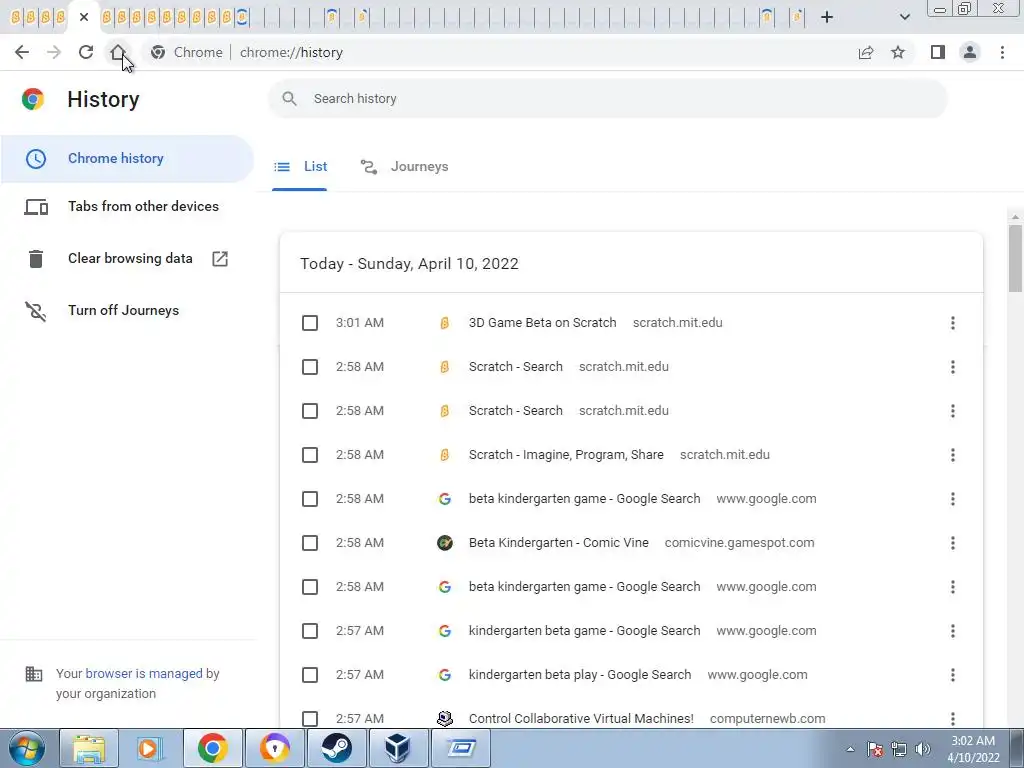Open Clear browsing data
Screen dimensions: 1024x768
point(127,259)
